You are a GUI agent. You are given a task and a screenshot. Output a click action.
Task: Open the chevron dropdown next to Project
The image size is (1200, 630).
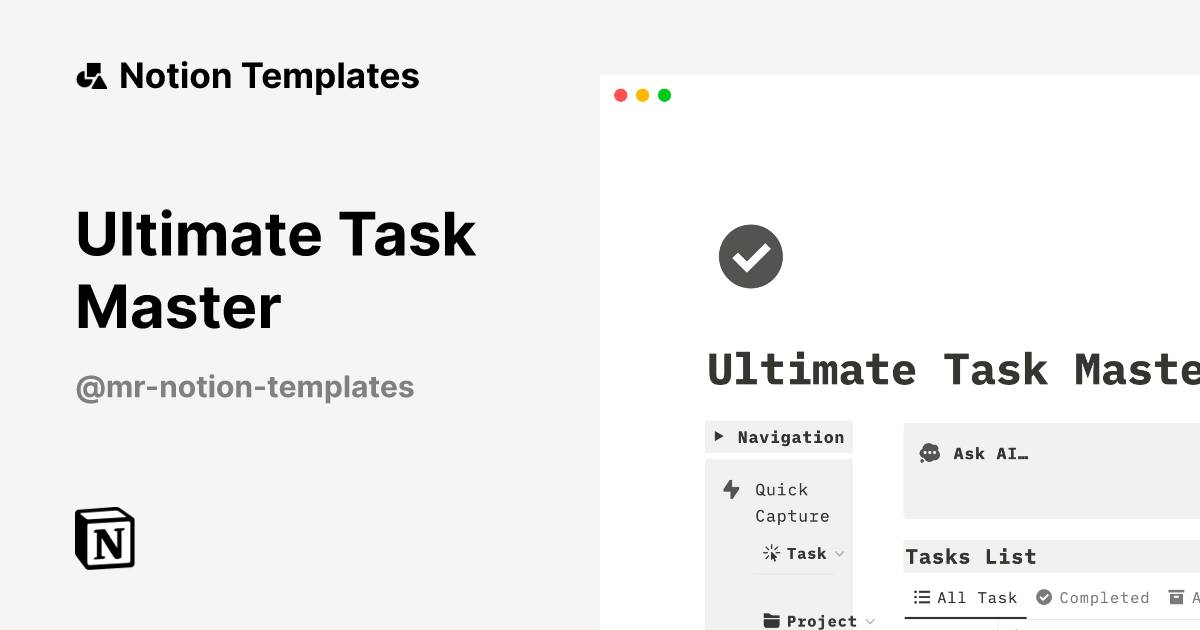point(870,621)
